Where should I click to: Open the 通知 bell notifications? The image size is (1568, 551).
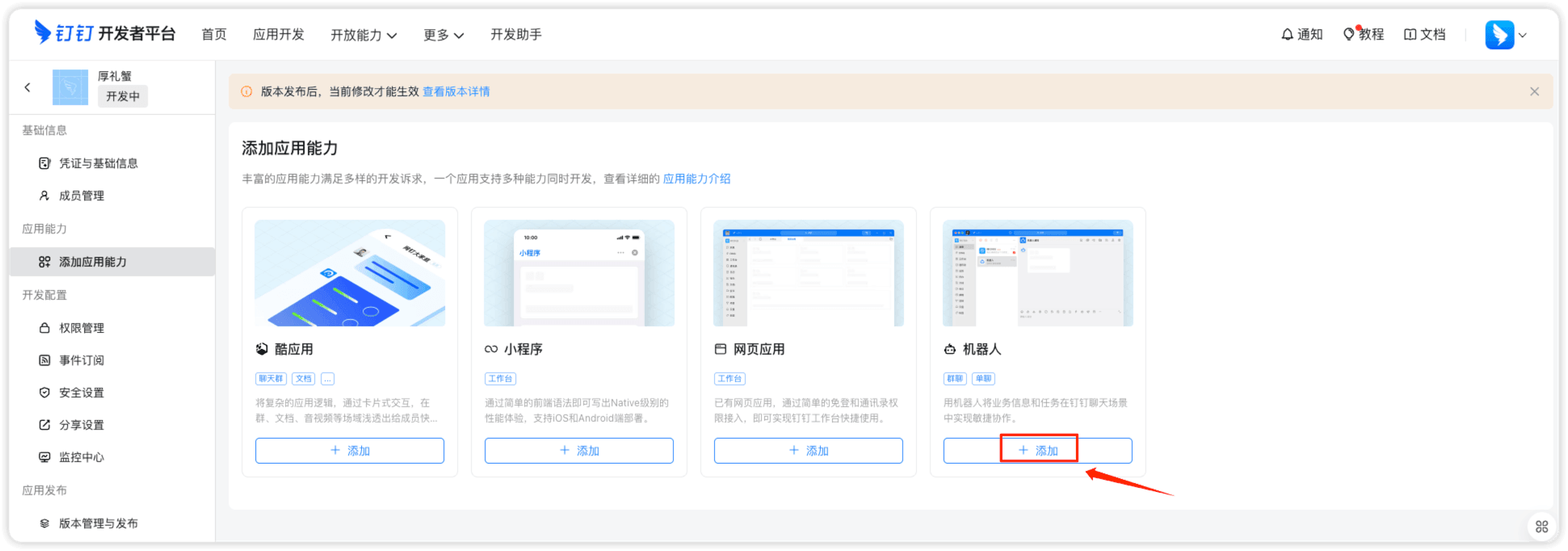(1302, 34)
